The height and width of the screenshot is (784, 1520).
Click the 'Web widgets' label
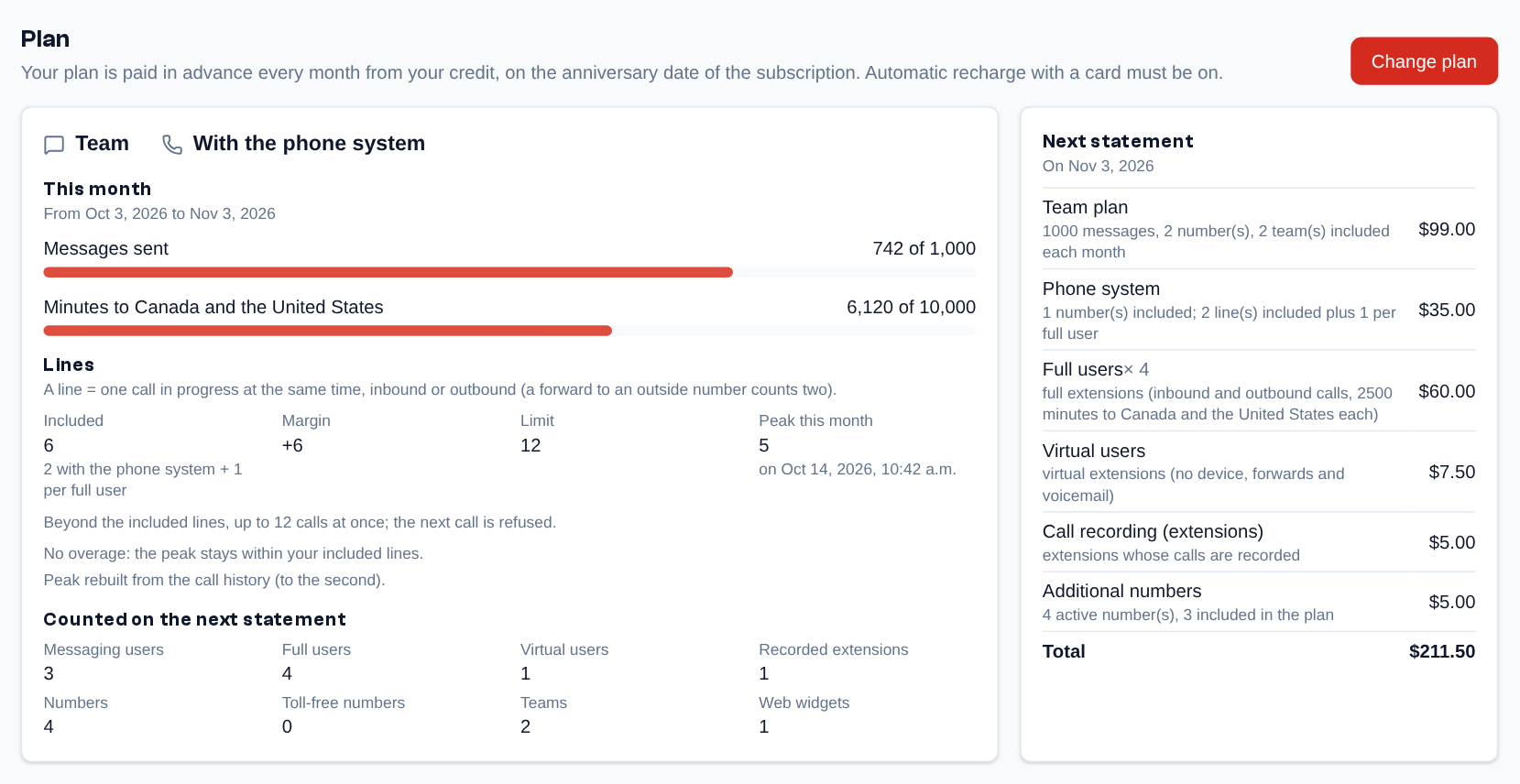click(x=804, y=702)
